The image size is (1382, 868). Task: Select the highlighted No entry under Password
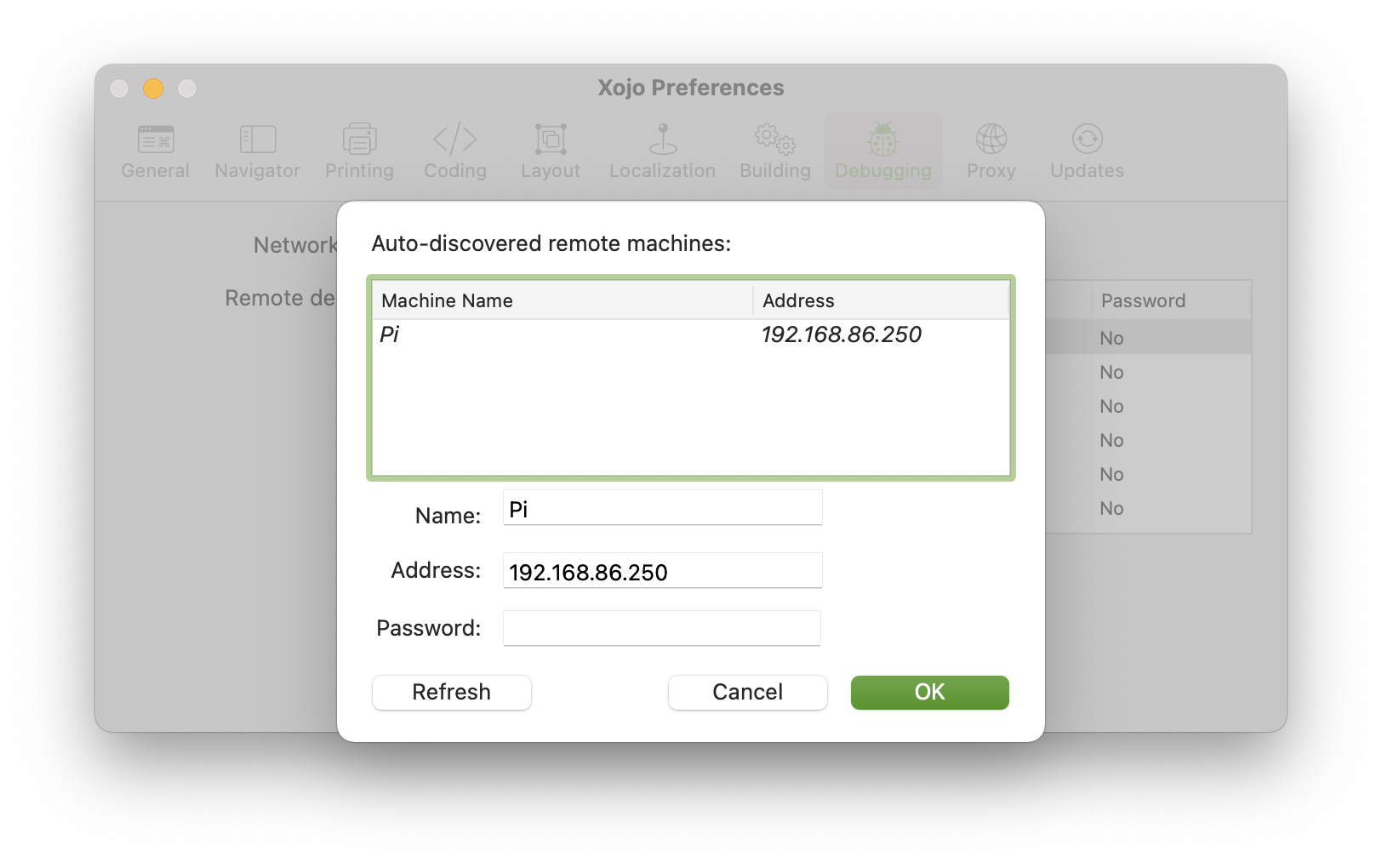point(1111,337)
